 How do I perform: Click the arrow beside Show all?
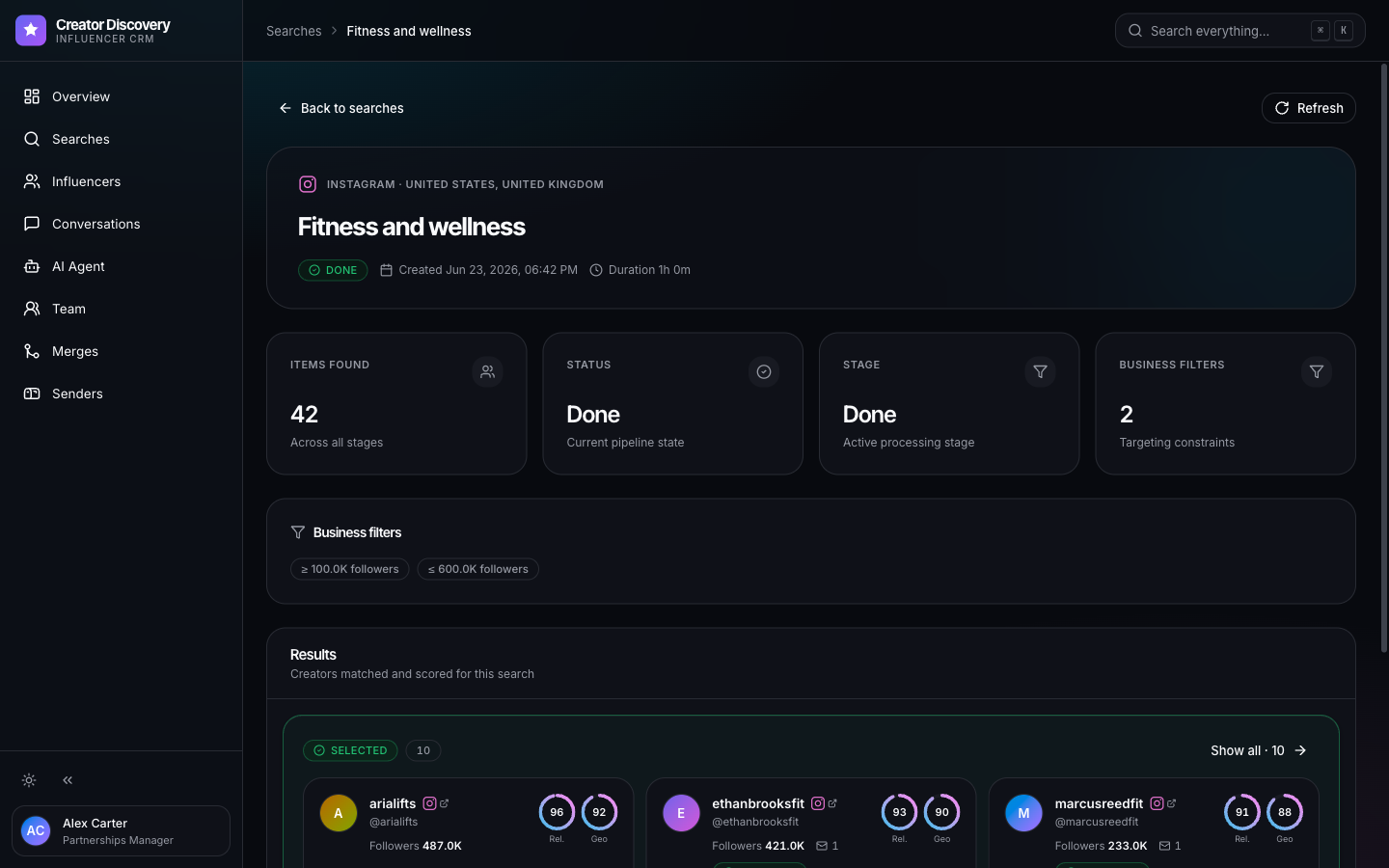pos(1300,750)
